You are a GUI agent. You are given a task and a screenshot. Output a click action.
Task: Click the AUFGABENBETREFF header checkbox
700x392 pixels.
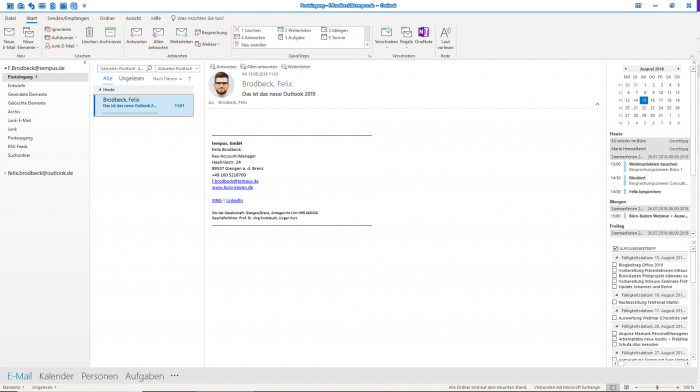coord(616,248)
